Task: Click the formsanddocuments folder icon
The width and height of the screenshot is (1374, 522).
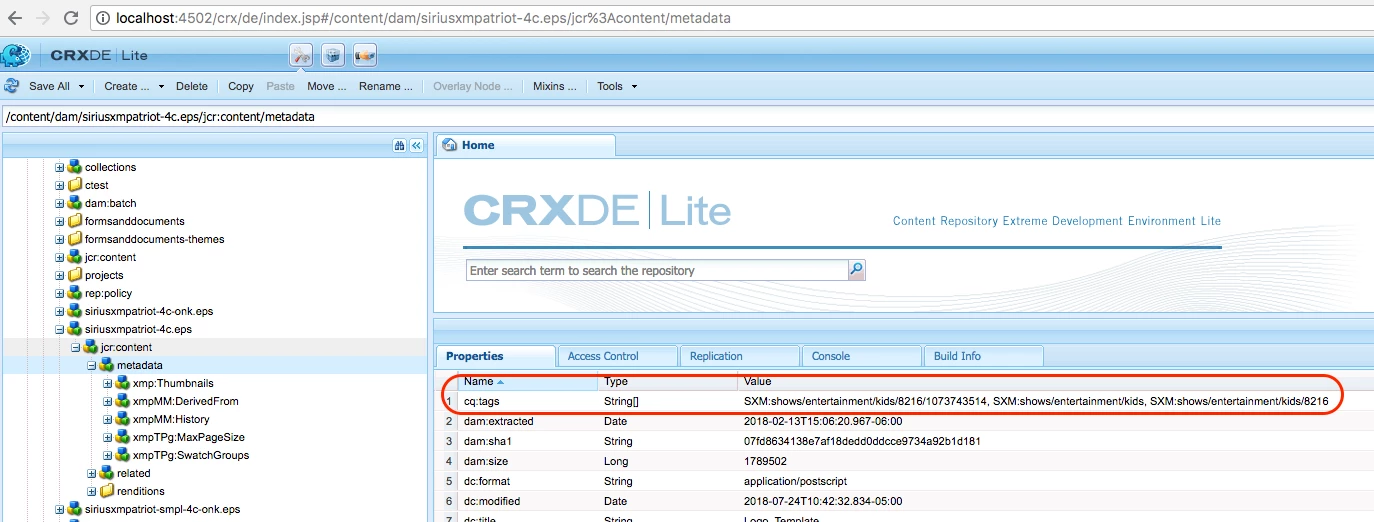Action: (75, 221)
